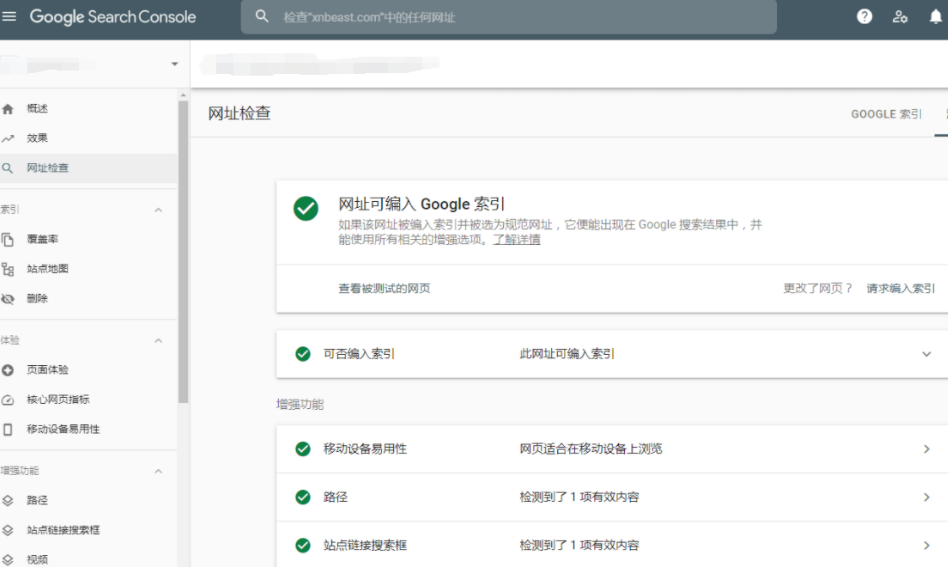Collapse the 体验 sidebar section
This screenshot has height=567, width=948.
coord(158,341)
